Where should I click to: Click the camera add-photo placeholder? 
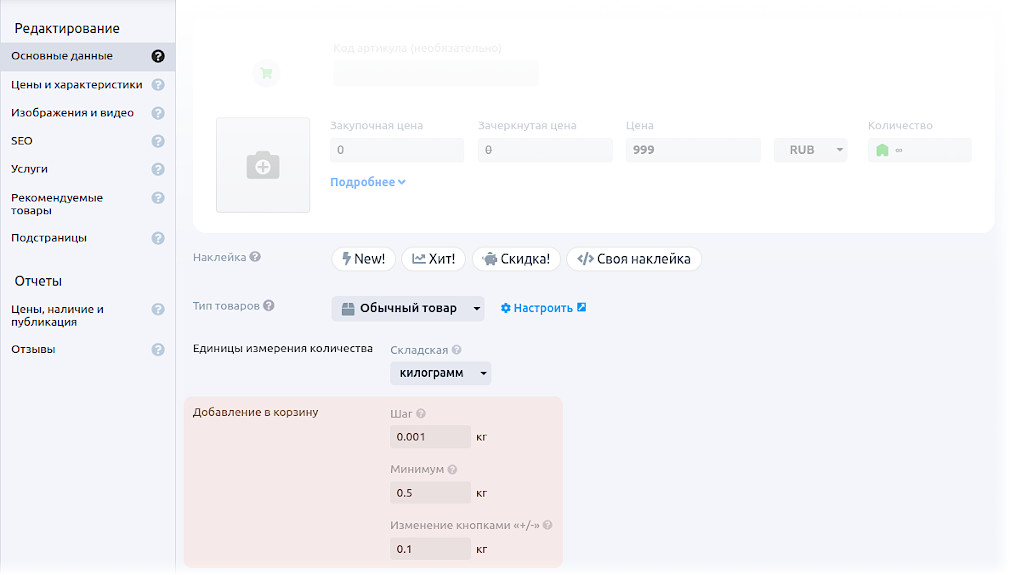pyautogui.click(x=263, y=165)
